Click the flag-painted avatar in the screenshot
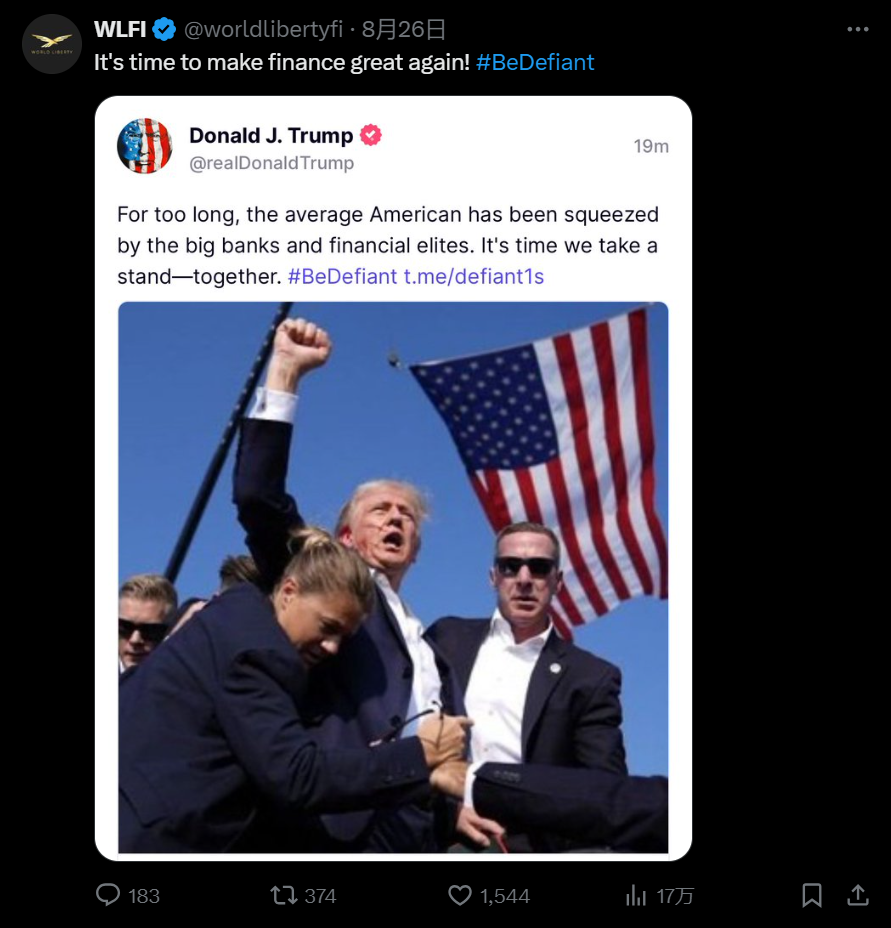This screenshot has width=891, height=928. [144, 146]
